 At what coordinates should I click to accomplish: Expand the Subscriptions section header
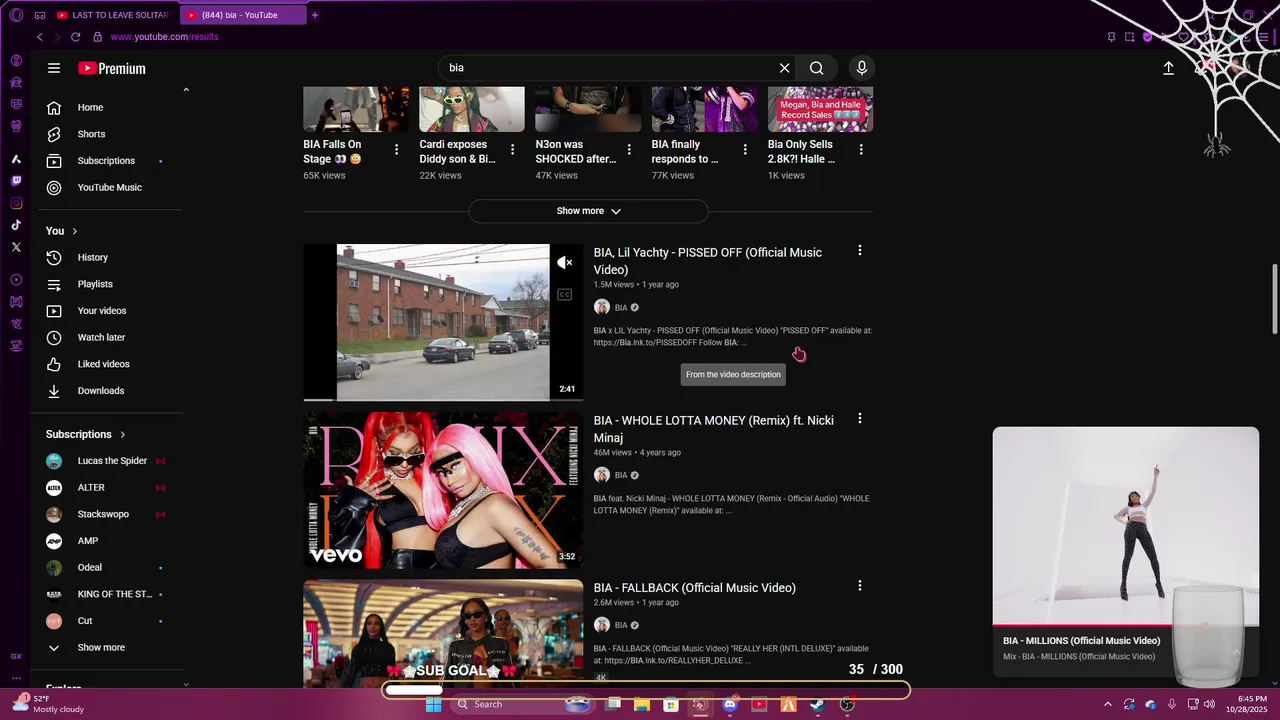[x=86, y=434]
